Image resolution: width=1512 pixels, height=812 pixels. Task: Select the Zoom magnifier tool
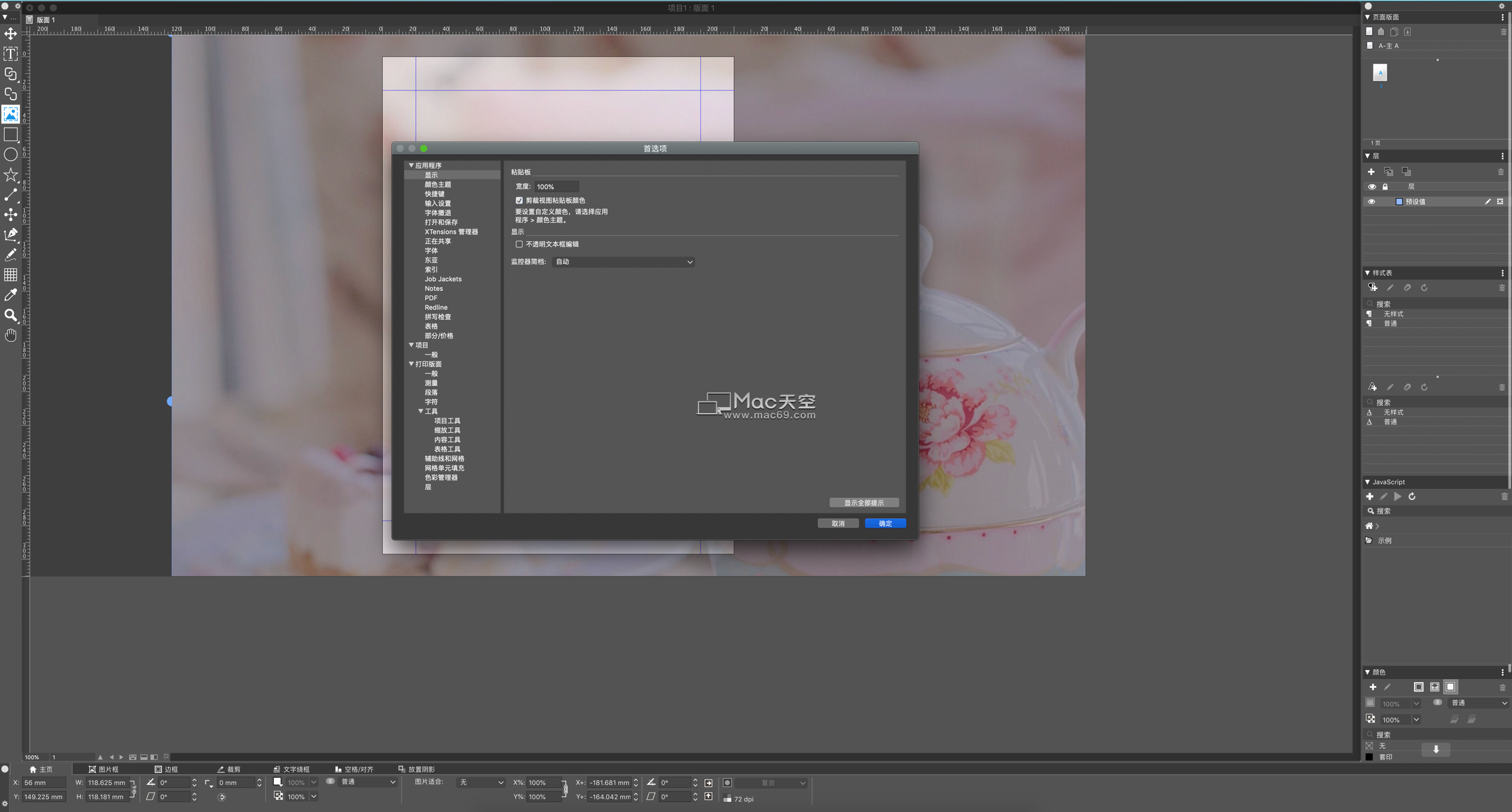[11, 315]
